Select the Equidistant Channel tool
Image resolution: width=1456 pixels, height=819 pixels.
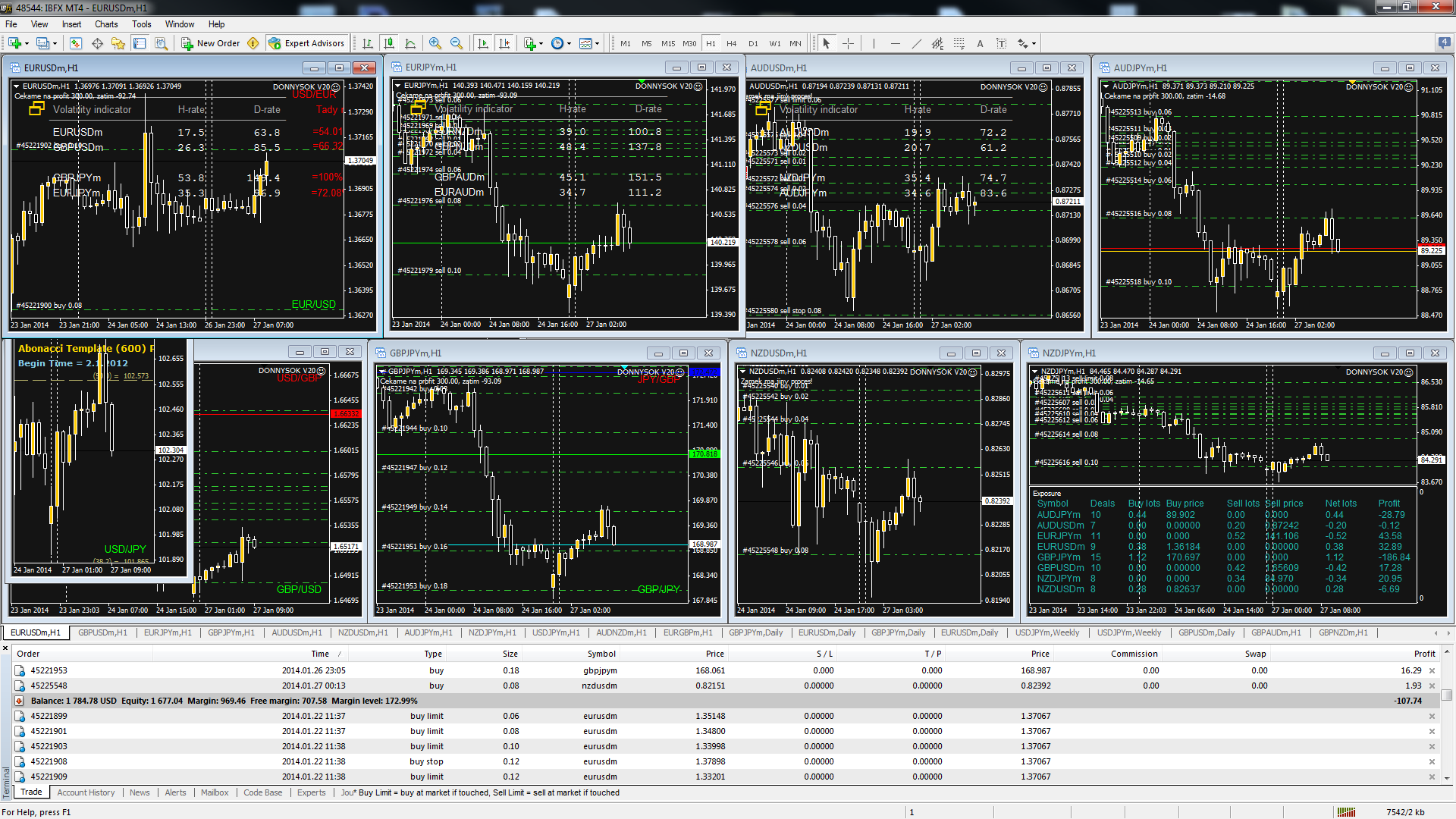(937, 43)
